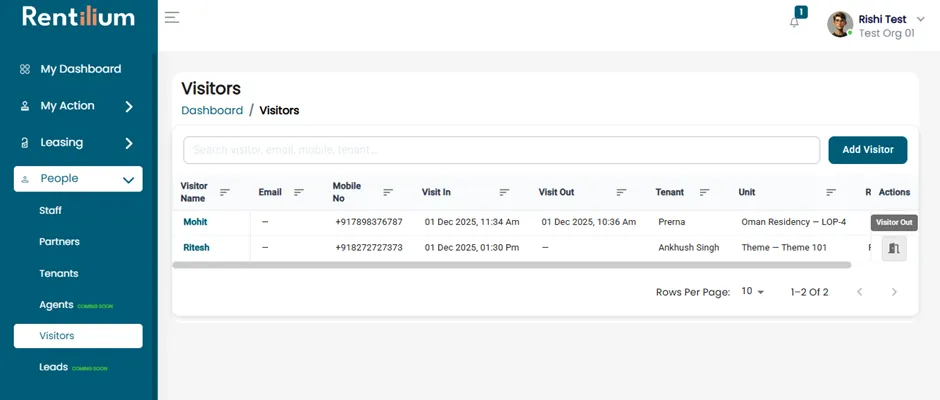940x400 pixels.
Task: Click the Add Visitor button
Action: click(867, 150)
